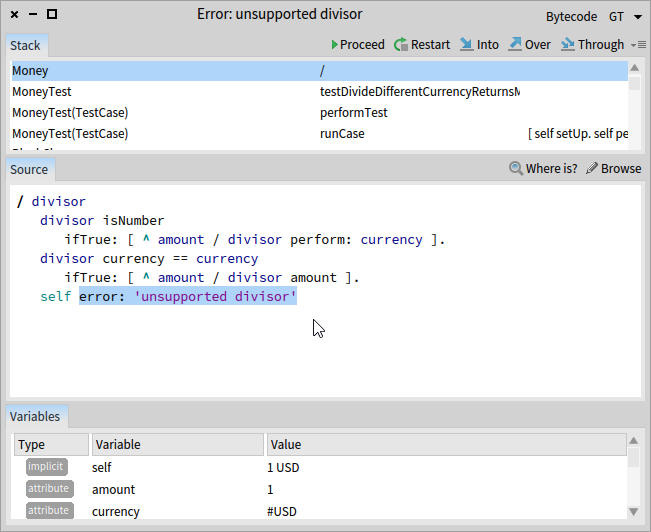Open the stack toolbar overflow menu
This screenshot has width=651, height=532.
click(639, 44)
